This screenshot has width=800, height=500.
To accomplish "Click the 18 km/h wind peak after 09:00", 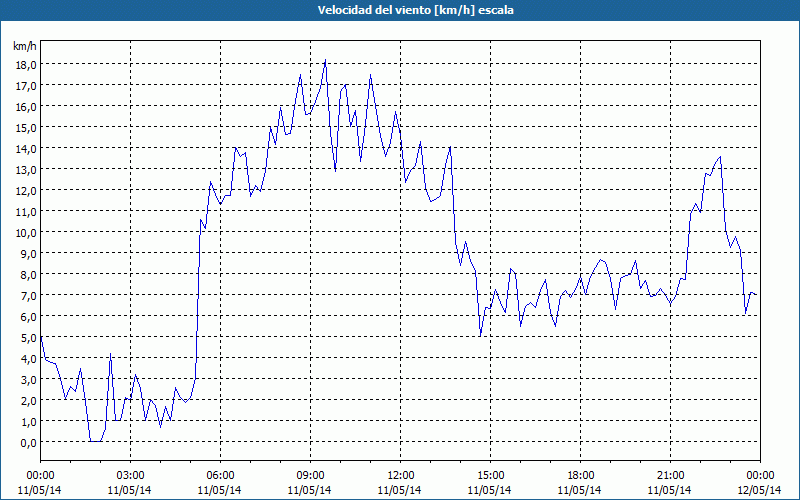I will [325, 60].
